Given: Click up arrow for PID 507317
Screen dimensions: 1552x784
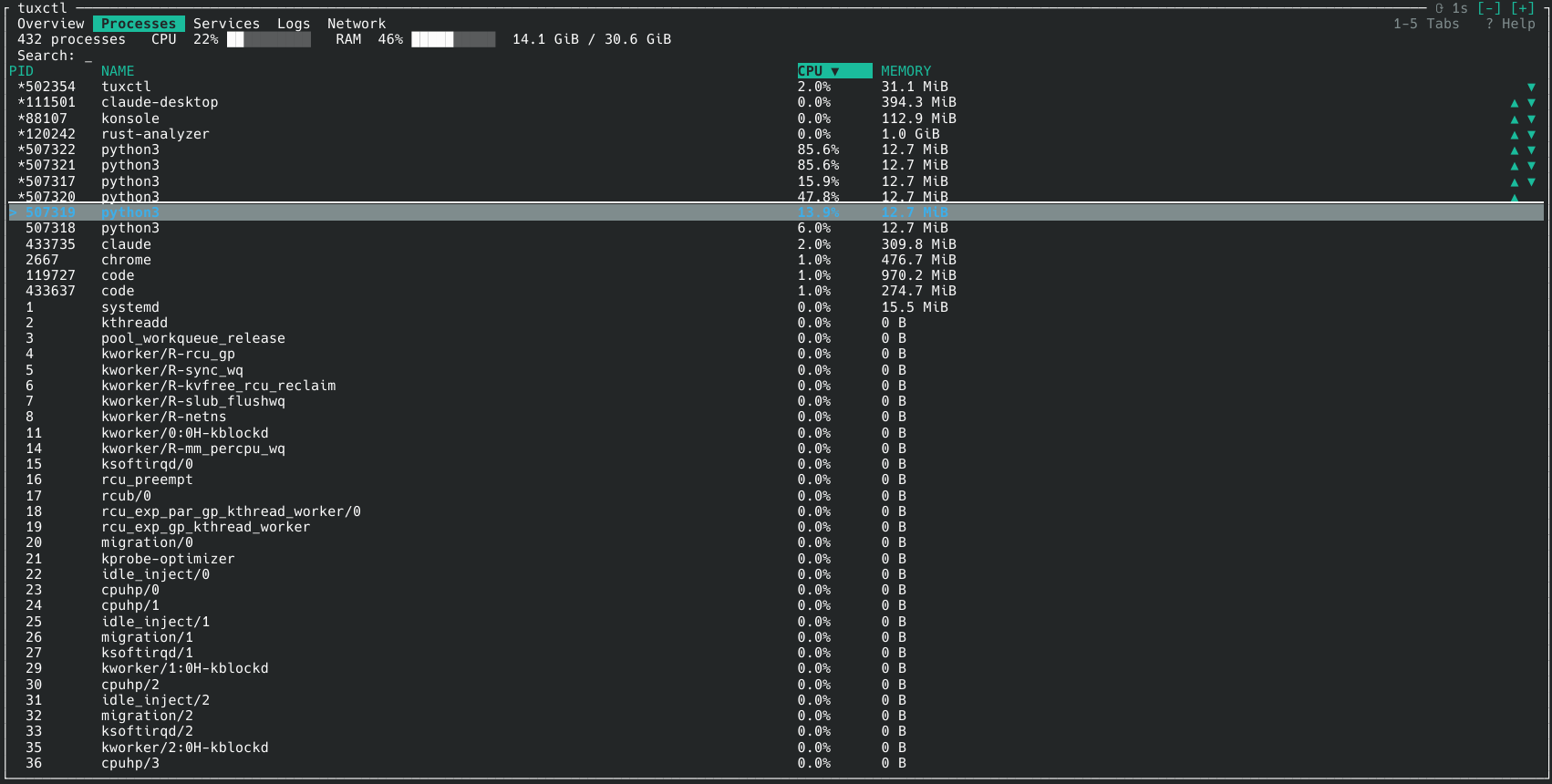Looking at the screenshot, I should [1515, 181].
